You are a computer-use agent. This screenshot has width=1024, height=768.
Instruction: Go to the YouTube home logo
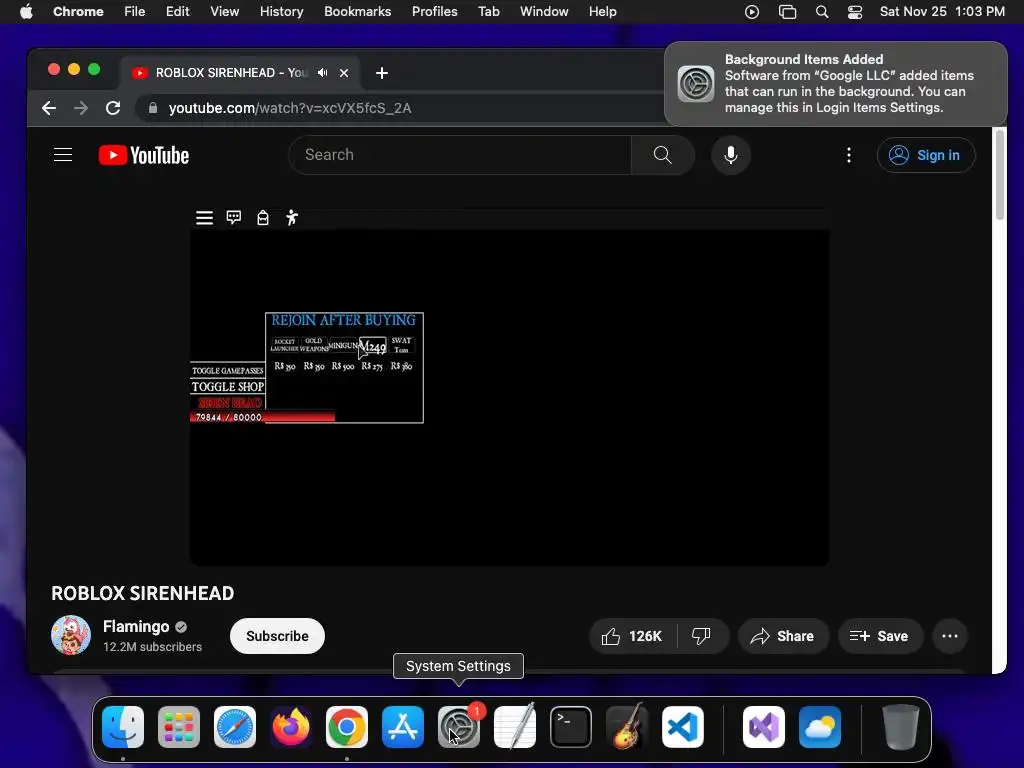(x=144, y=155)
